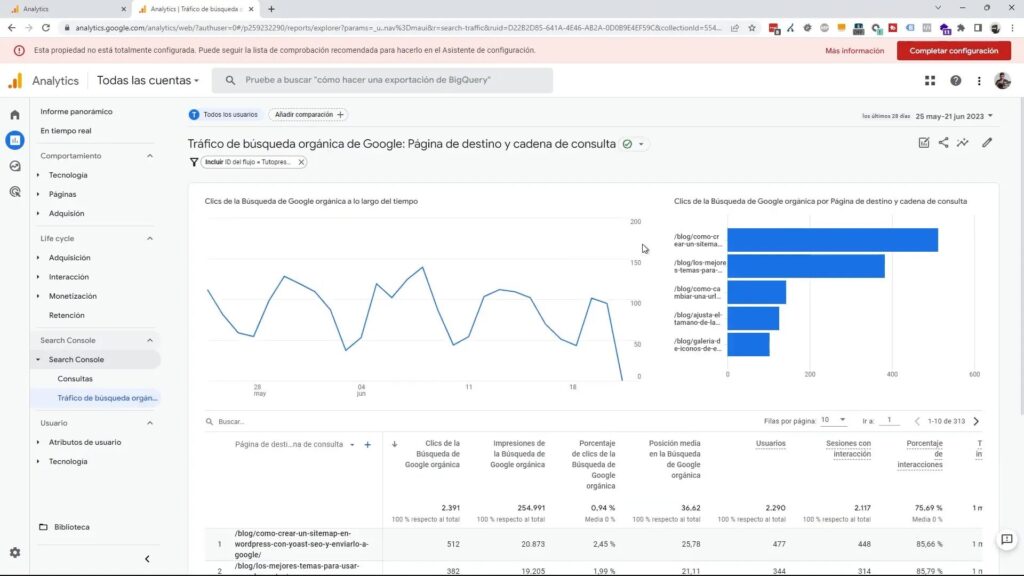The width and height of the screenshot is (1024, 576).
Task: Open Admin settings gear icon
Action: 14,552
